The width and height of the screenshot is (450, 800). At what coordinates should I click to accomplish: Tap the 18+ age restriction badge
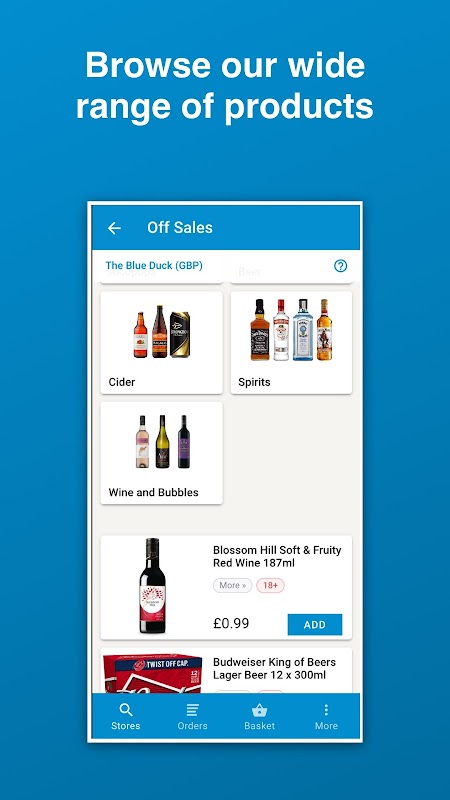click(270, 585)
